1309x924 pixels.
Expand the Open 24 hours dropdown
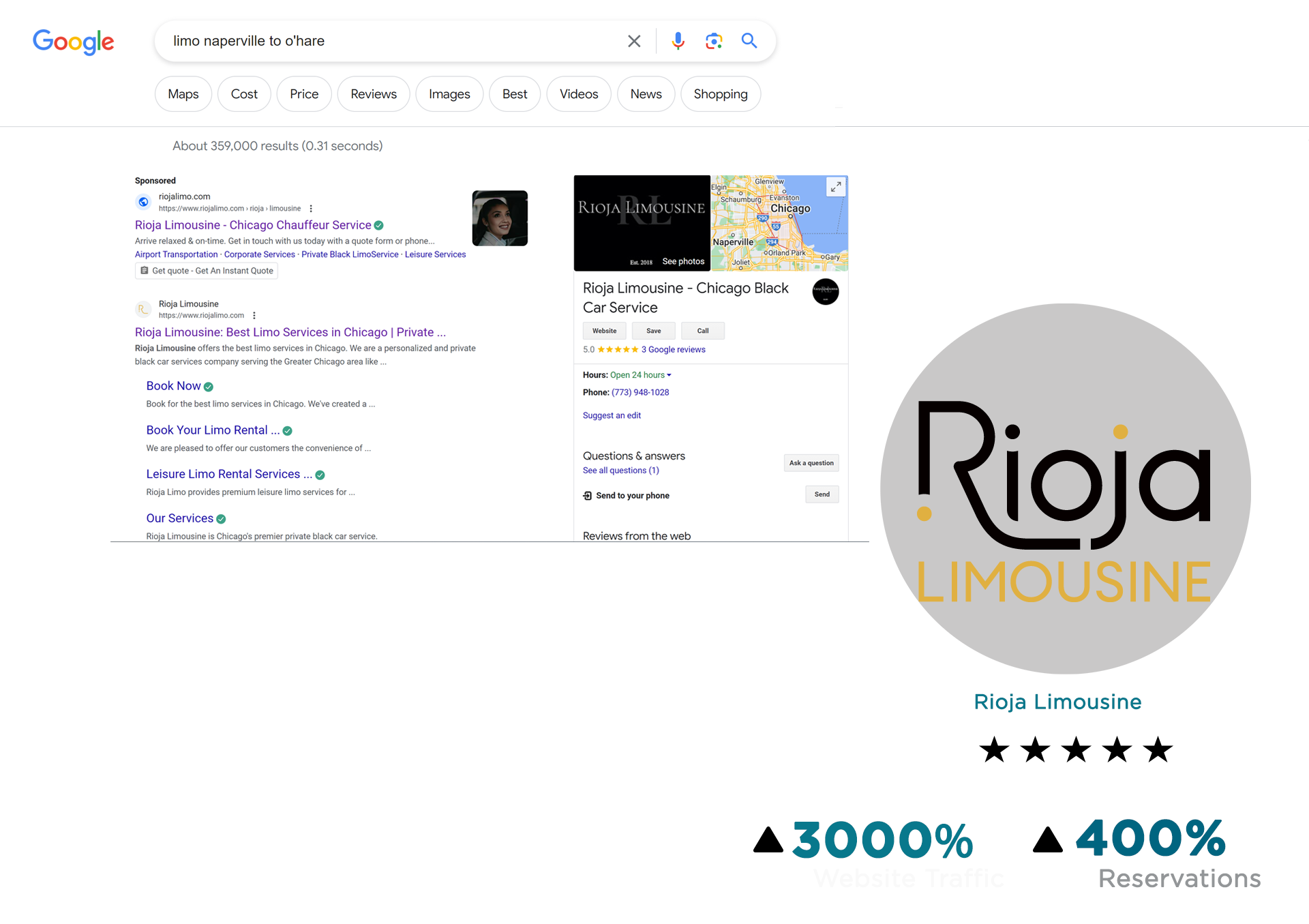(641, 375)
